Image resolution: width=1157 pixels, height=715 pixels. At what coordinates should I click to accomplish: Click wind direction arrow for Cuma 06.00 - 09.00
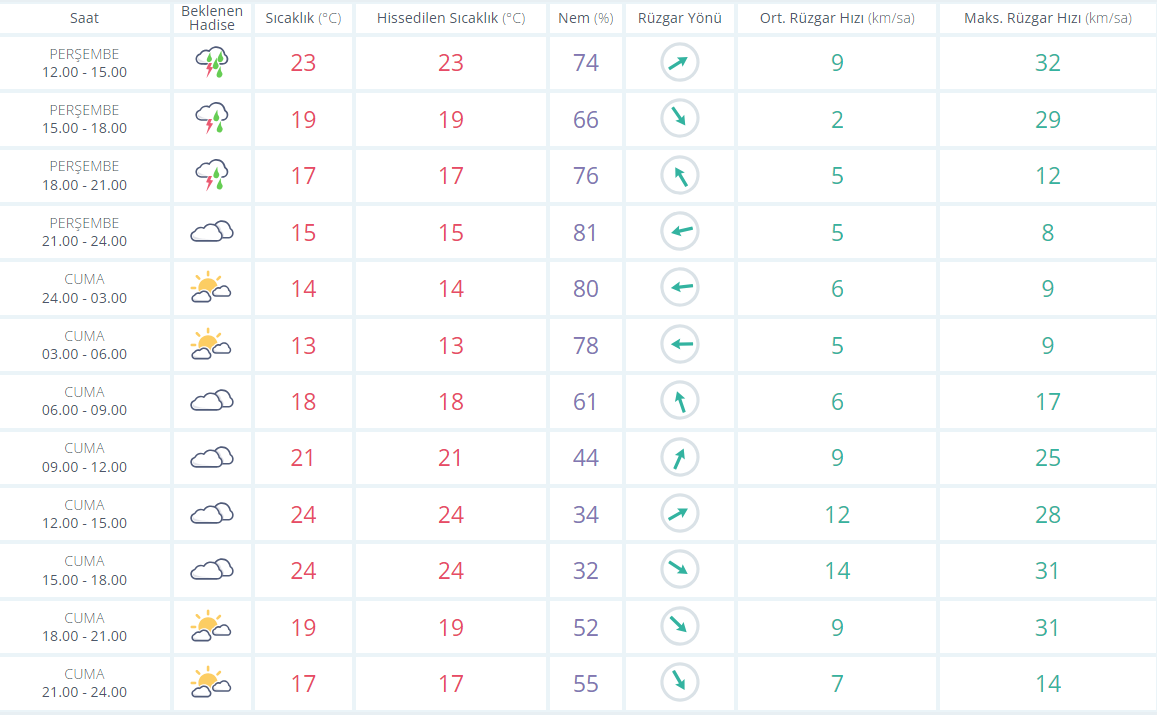[680, 401]
